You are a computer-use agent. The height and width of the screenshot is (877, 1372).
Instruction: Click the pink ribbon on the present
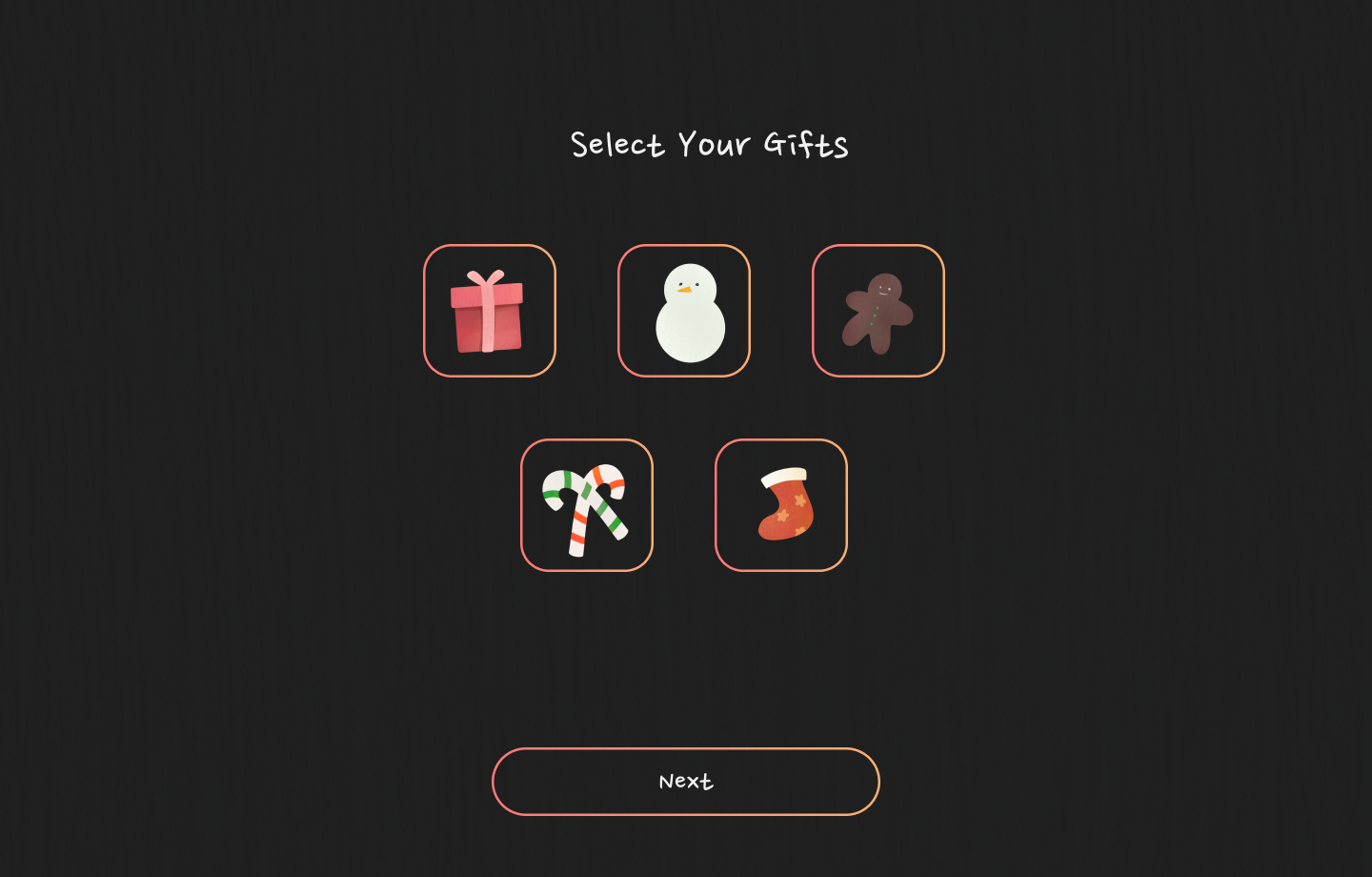pyautogui.click(x=487, y=311)
